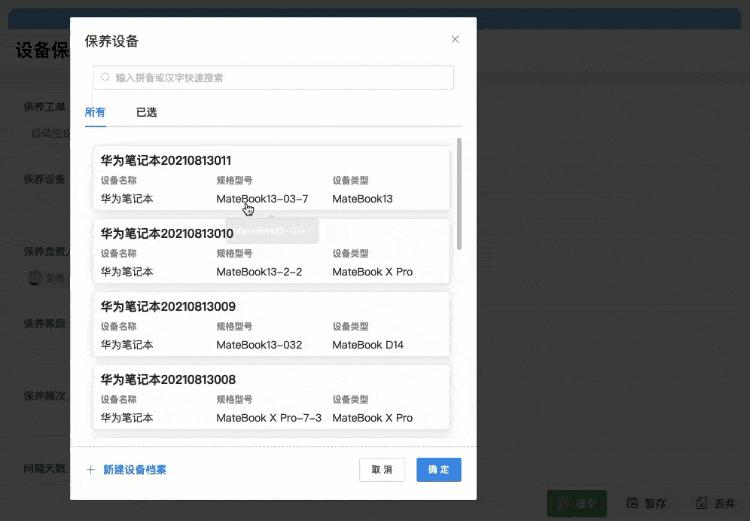Viewport: 750px width, 521px height.
Task: Confirm with the 确定 button
Action: point(439,470)
